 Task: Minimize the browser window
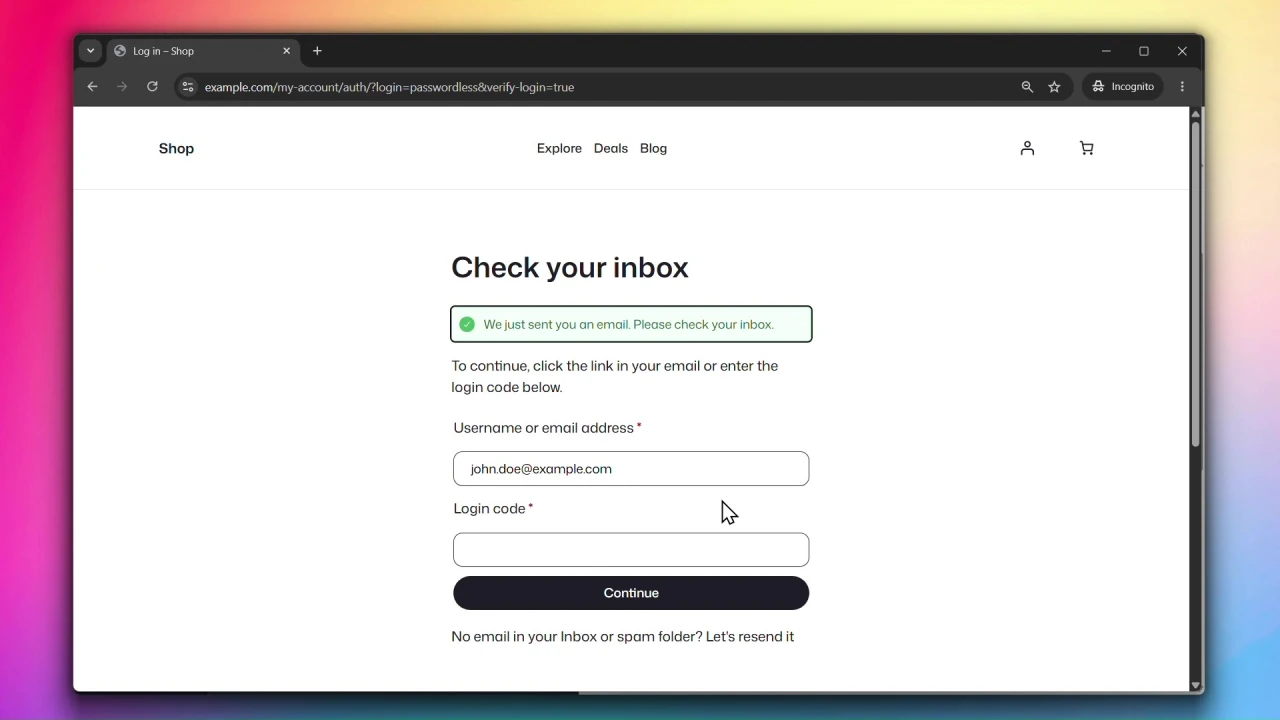click(1106, 51)
